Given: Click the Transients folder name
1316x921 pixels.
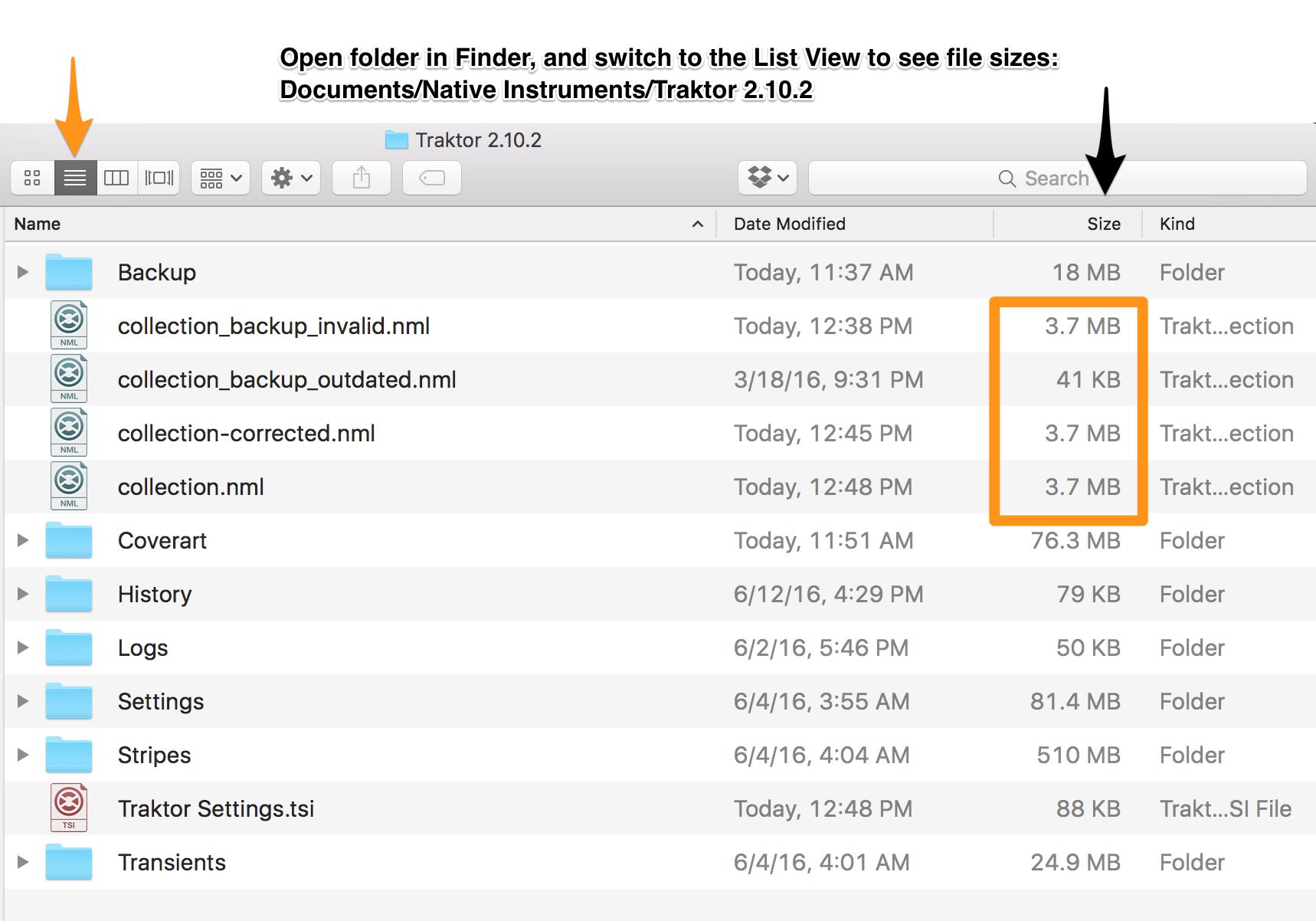Looking at the screenshot, I should click(172, 863).
